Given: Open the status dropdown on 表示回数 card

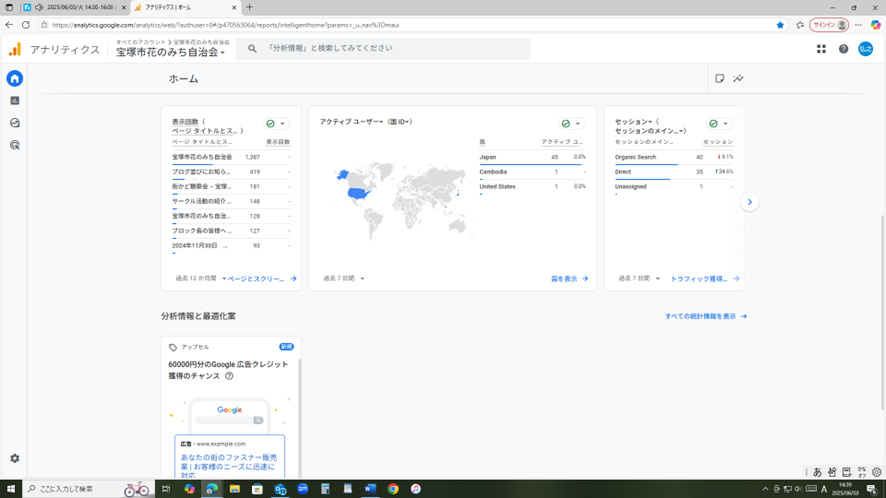Looking at the screenshot, I should pos(276,123).
